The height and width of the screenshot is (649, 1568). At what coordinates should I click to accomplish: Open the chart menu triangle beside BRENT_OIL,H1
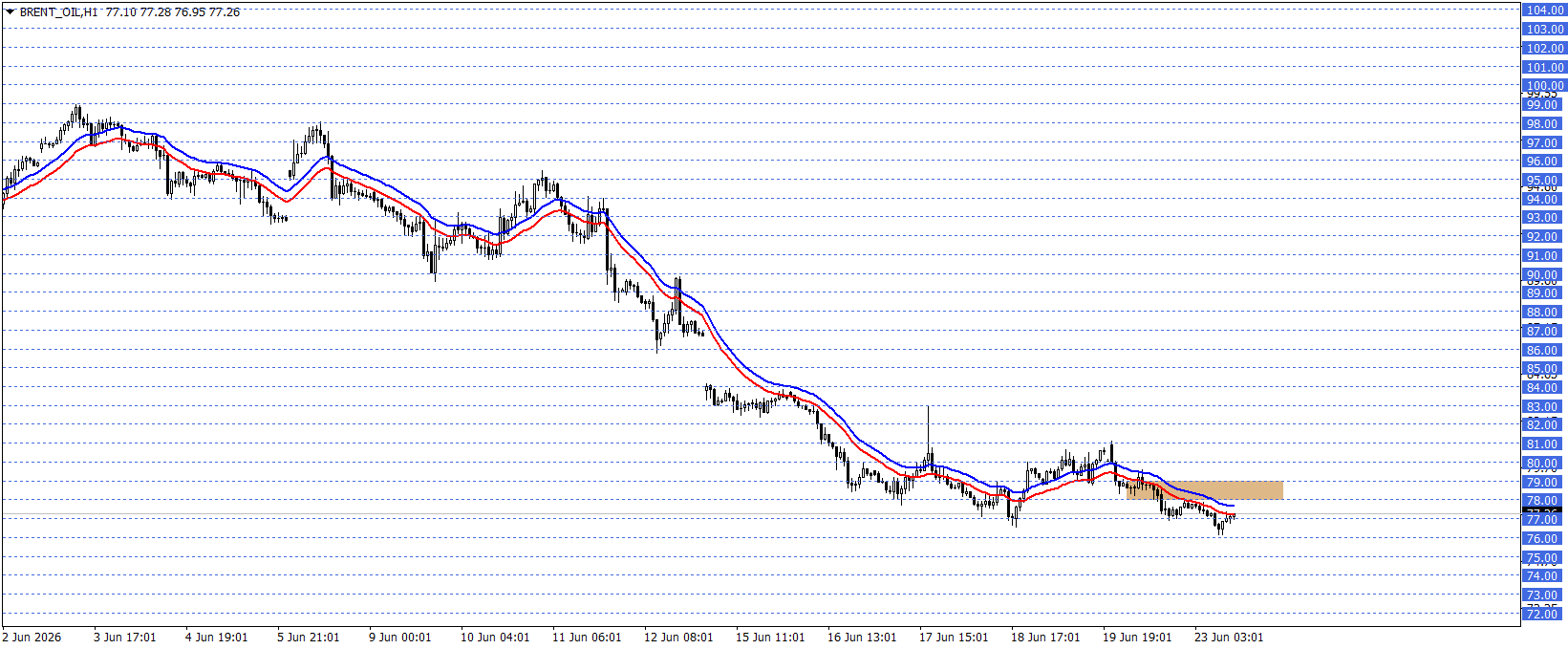10,12
